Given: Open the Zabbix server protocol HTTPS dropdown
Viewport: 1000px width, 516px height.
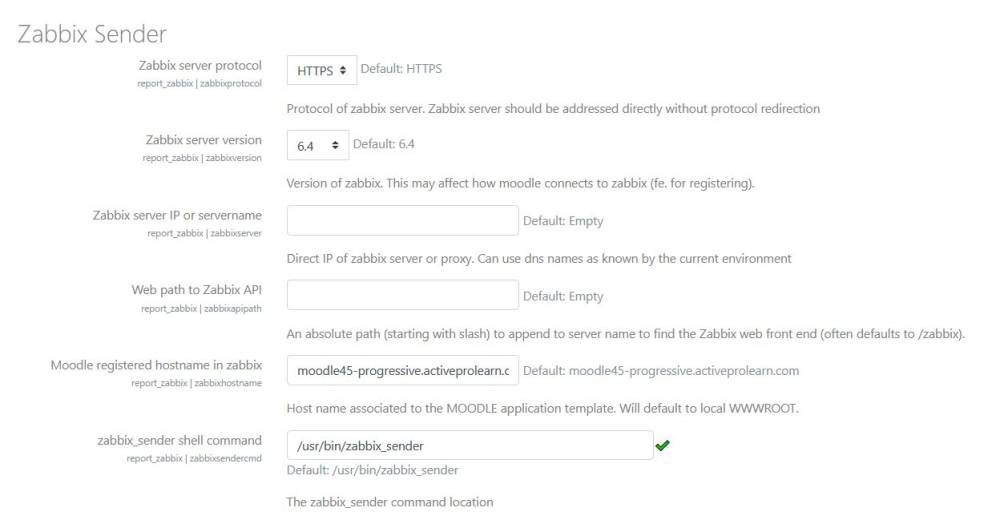Looking at the screenshot, I should pos(321,70).
